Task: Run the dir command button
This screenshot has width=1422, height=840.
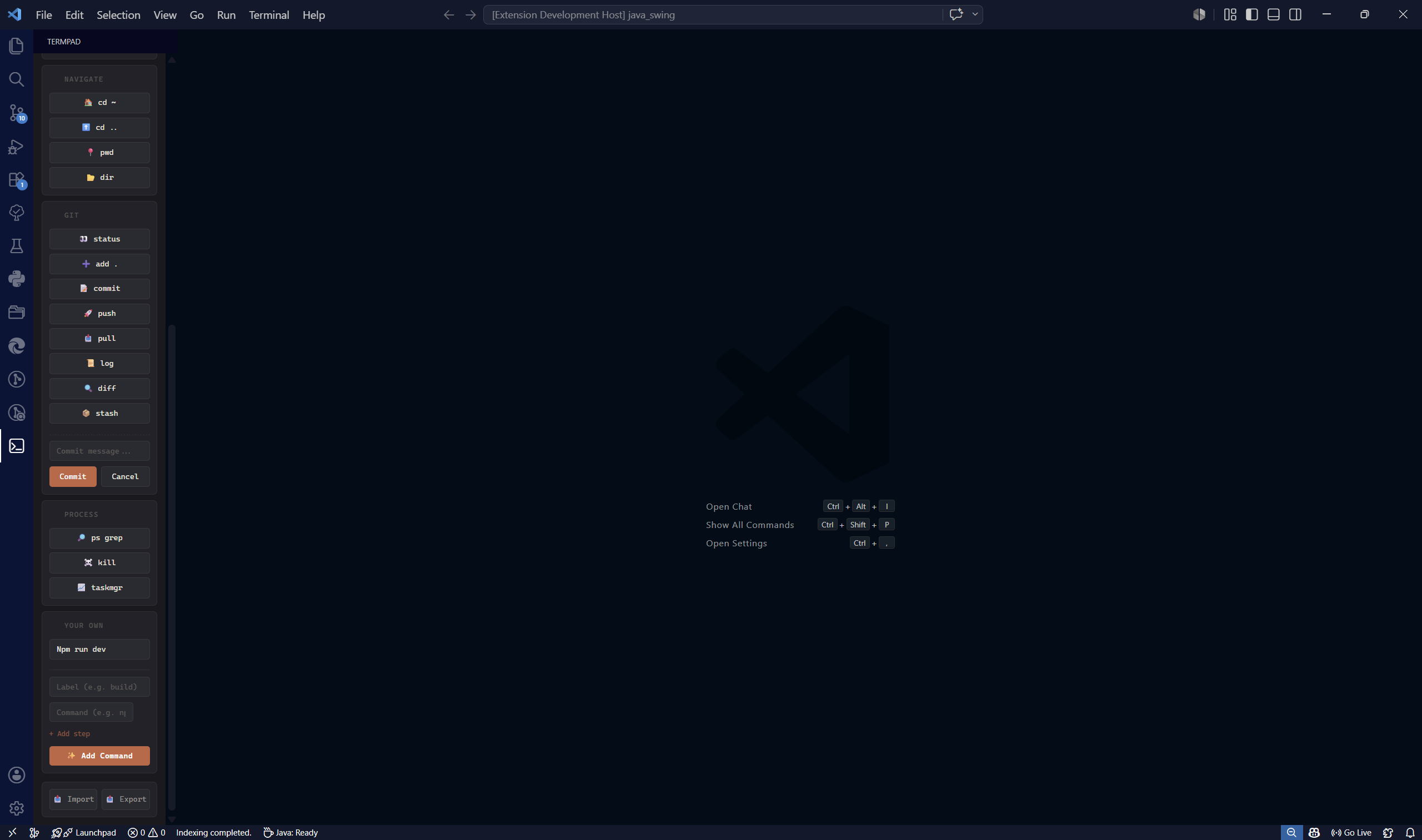Action: (99, 177)
